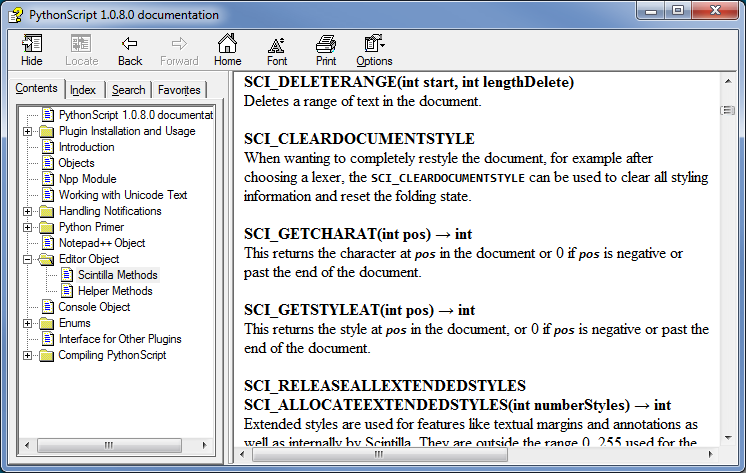Switch to the Favorites tab
This screenshot has height=473, width=746.
point(179,90)
